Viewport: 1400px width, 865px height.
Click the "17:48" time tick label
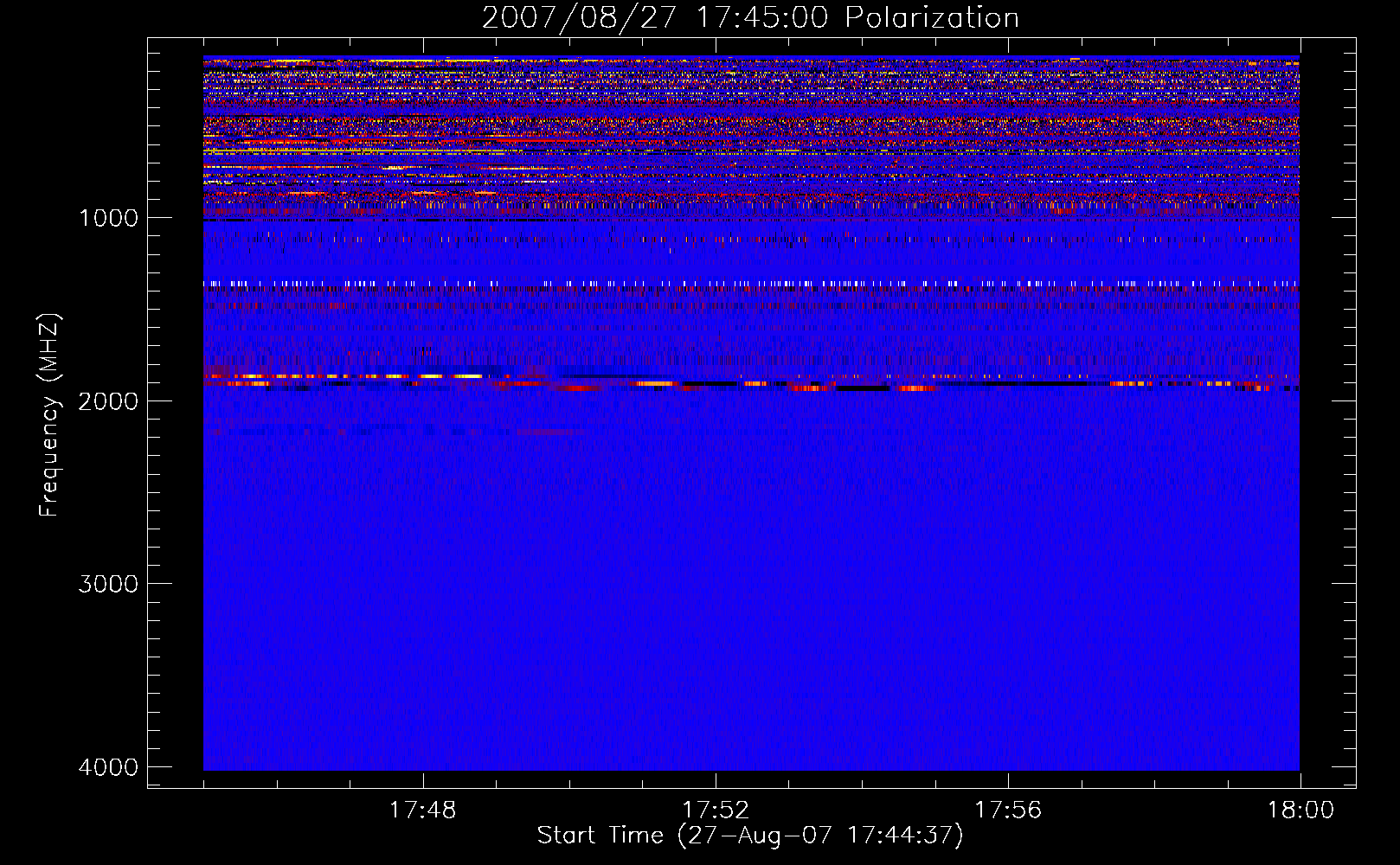pyautogui.click(x=422, y=811)
